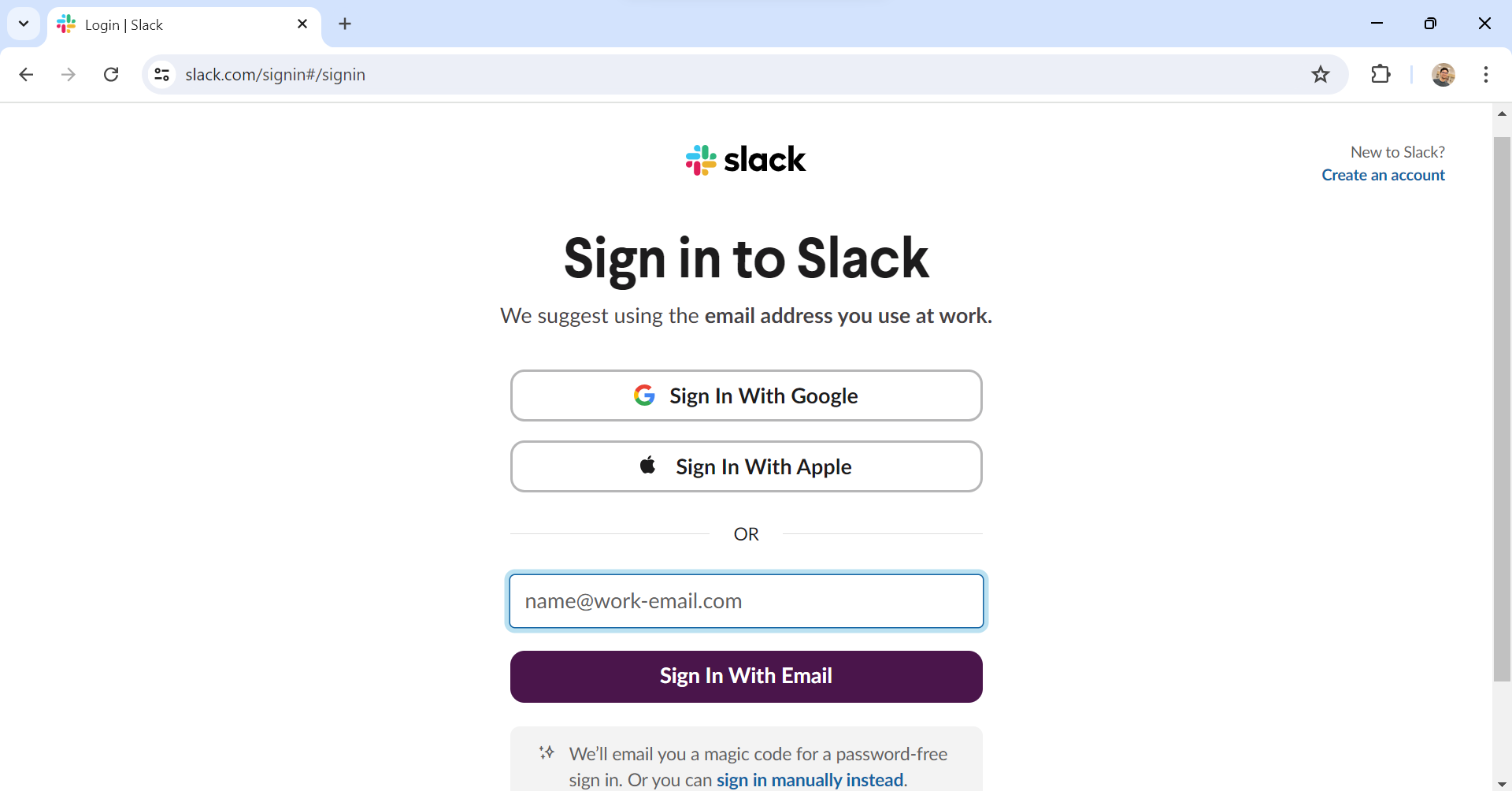Click the page's vertical scrollbar thumb
1512x791 pixels.
1502,408
